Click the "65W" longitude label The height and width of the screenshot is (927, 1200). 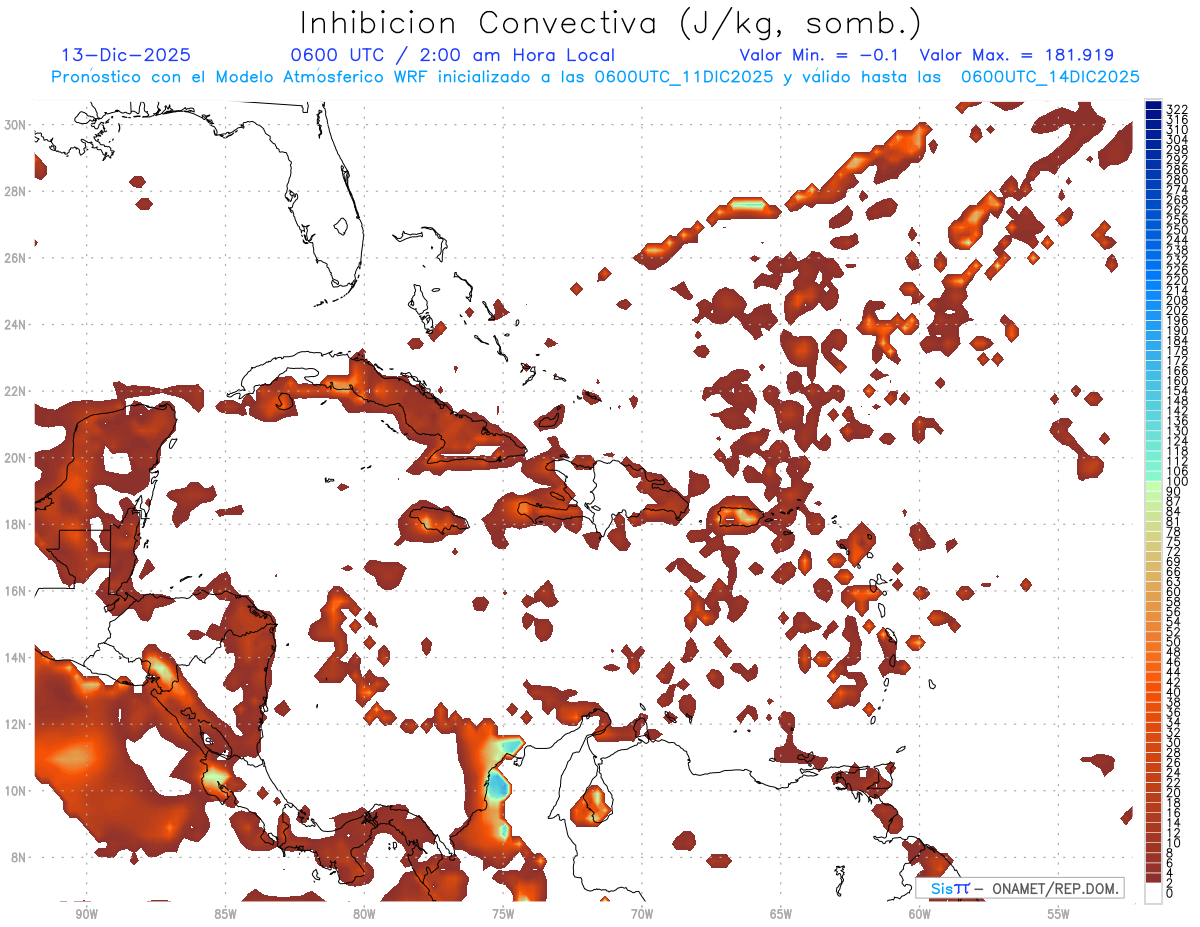coord(781,914)
